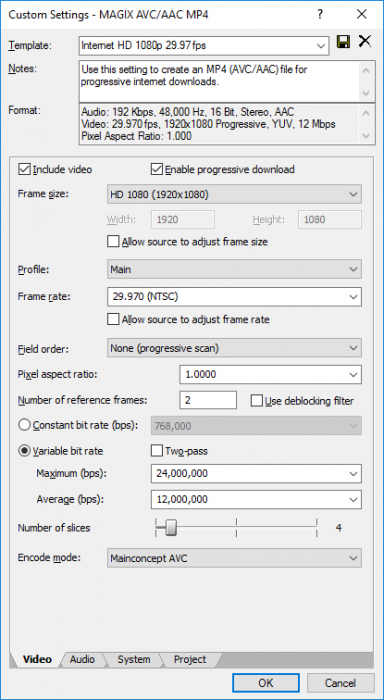Switch to the Video tab
The height and width of the screenshot is (700, 384).
(37, 659)
